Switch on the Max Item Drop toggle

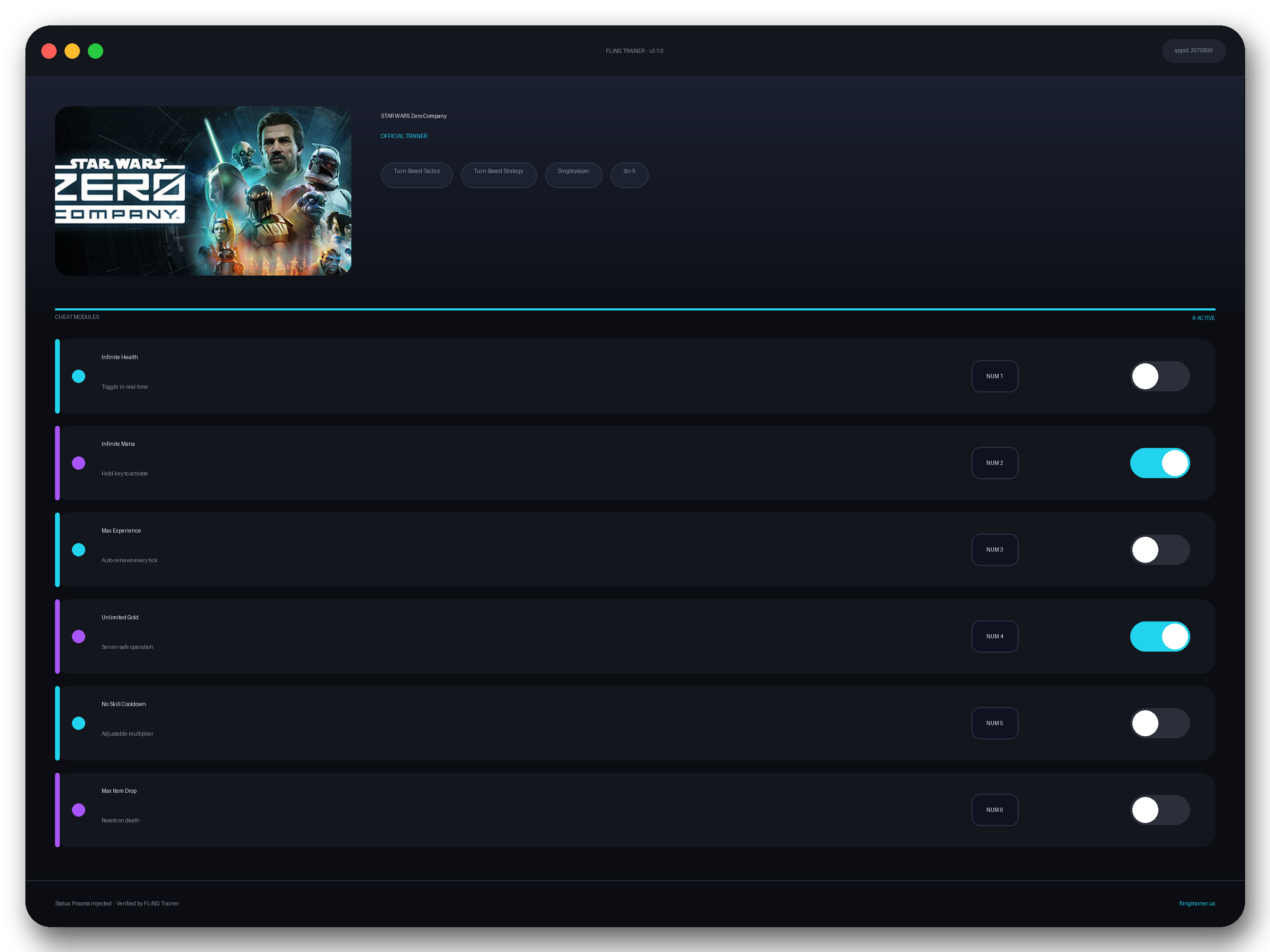1160,810
